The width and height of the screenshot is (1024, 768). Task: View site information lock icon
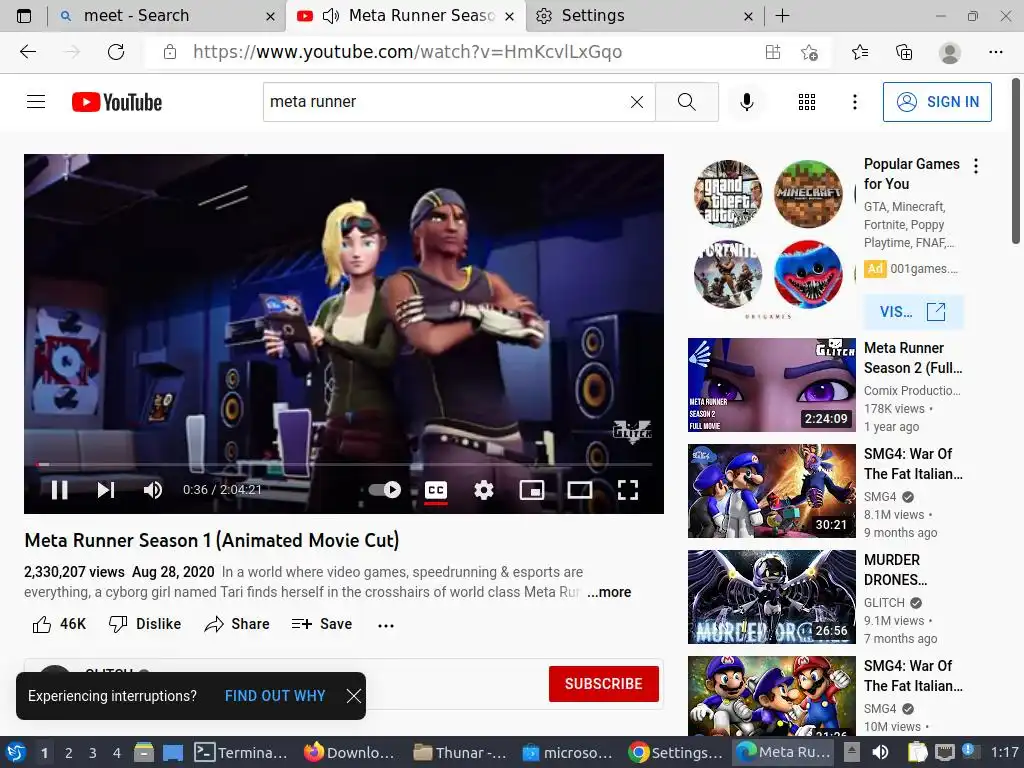[170, 52]
